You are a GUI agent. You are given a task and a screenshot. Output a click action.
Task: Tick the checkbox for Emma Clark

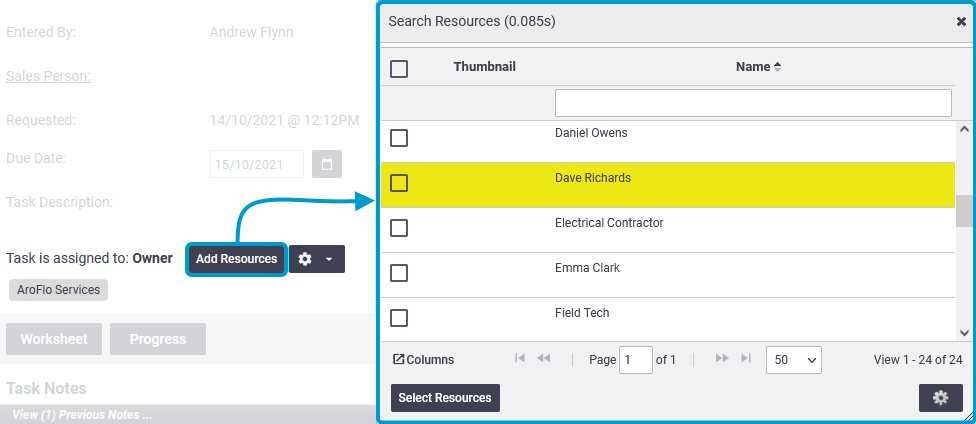(399, 273)
